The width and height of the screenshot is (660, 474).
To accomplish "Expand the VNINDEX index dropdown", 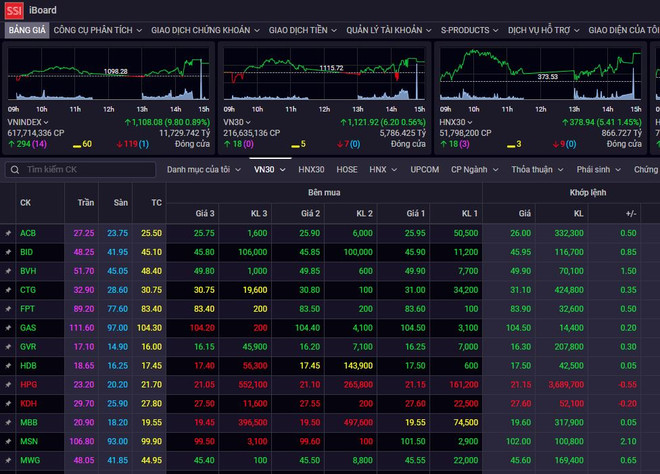I will coord(44,121).
